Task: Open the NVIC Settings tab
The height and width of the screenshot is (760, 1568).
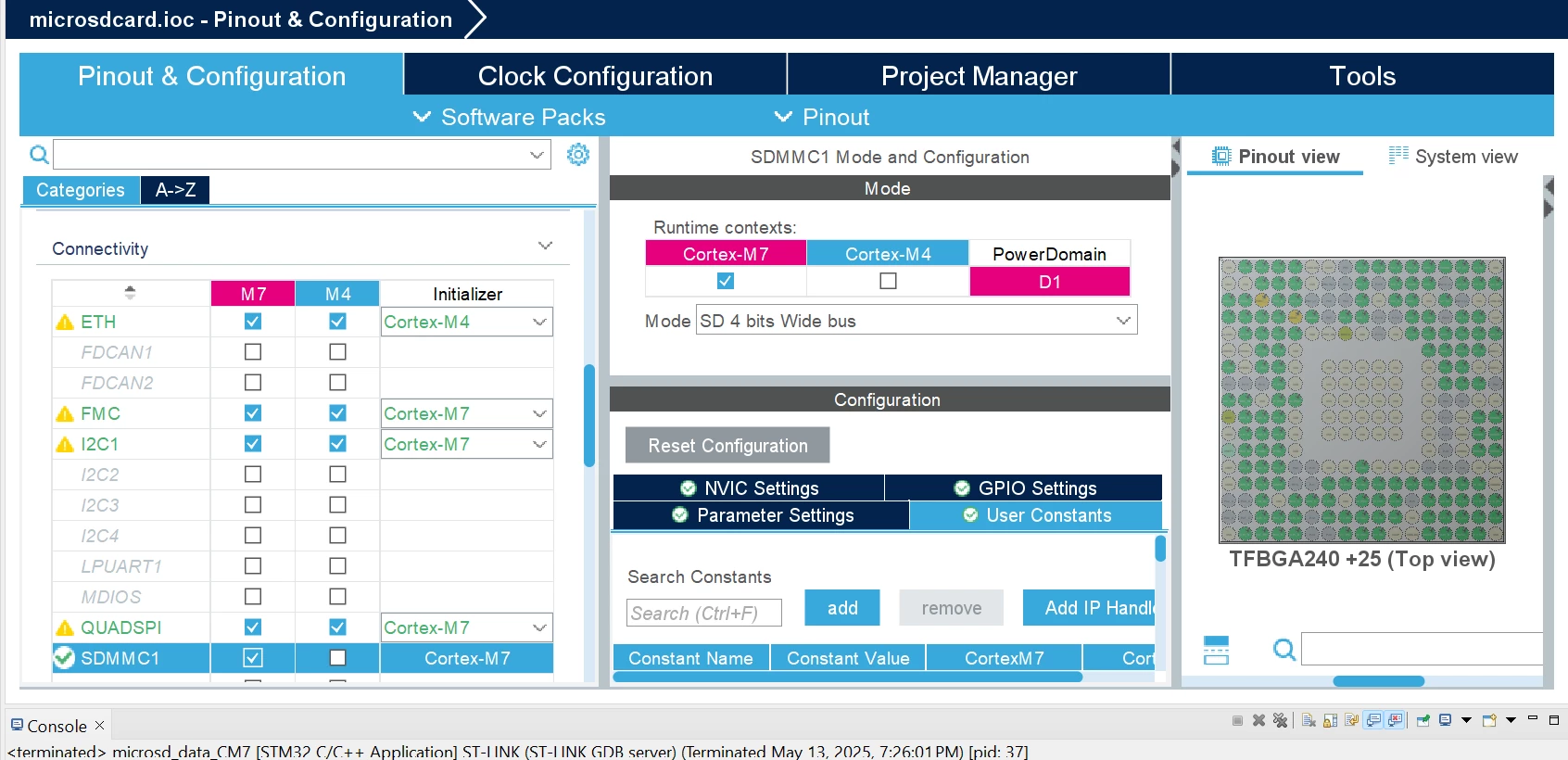Action: pyautogui.click(x=749, y=488)
